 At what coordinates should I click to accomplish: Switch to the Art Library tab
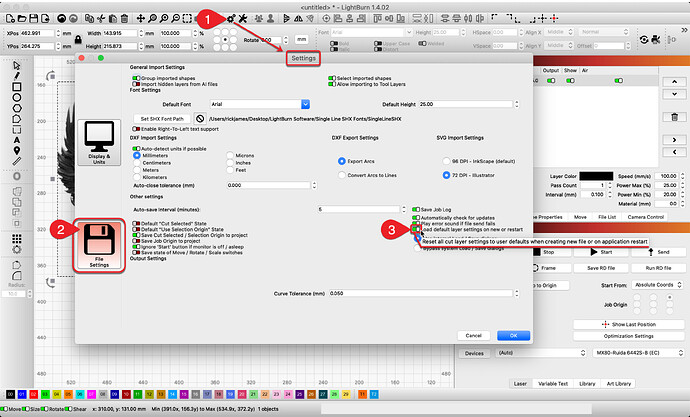tap(619, 384)
